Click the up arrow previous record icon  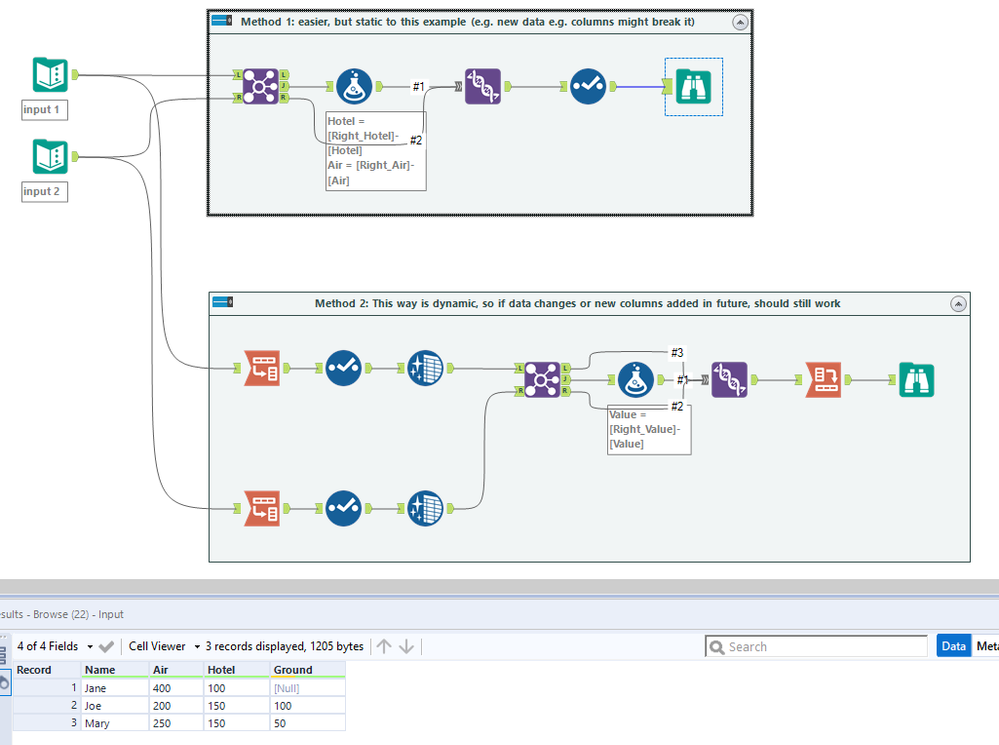pos(384,646)
